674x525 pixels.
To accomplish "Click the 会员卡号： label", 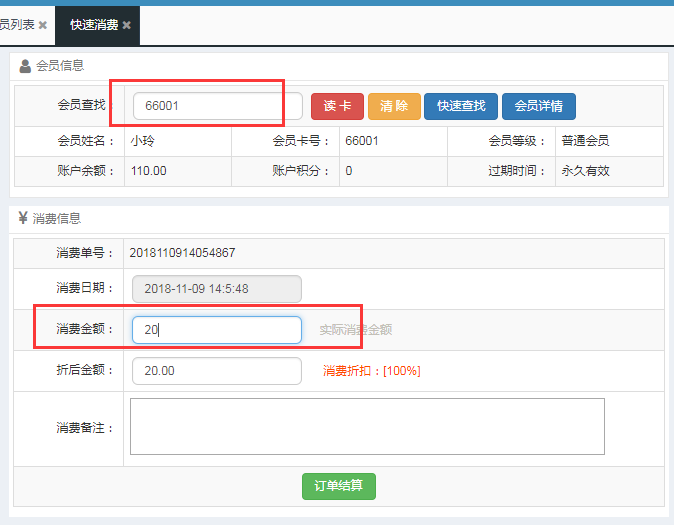I will [x=300, y=141].
